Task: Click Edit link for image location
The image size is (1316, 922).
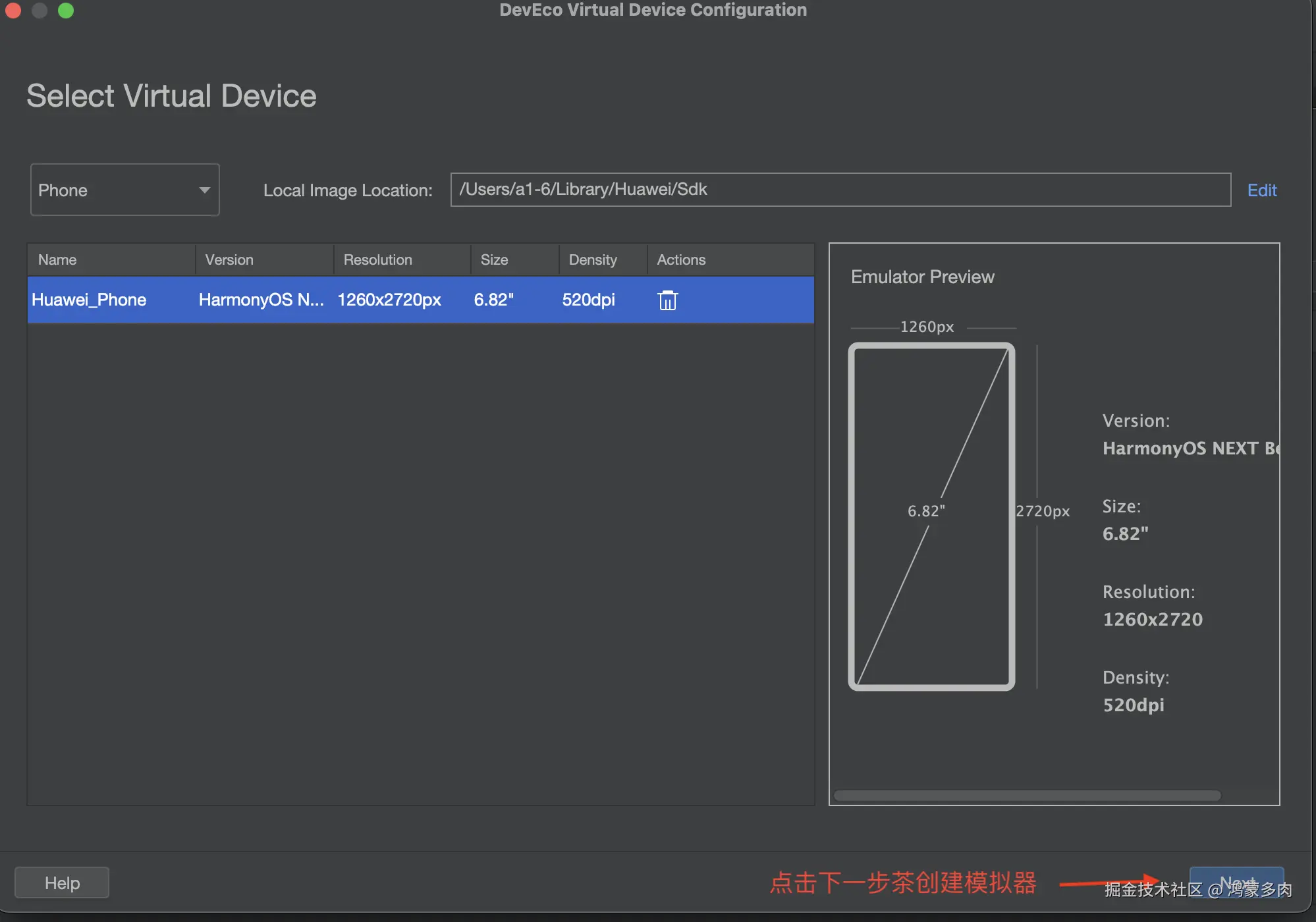Action: coord(1261,190)
